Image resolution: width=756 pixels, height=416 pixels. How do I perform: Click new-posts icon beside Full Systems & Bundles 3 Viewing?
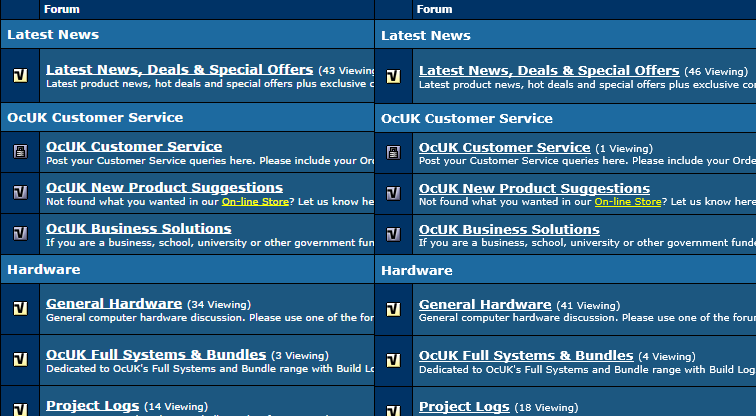point(20,360)
